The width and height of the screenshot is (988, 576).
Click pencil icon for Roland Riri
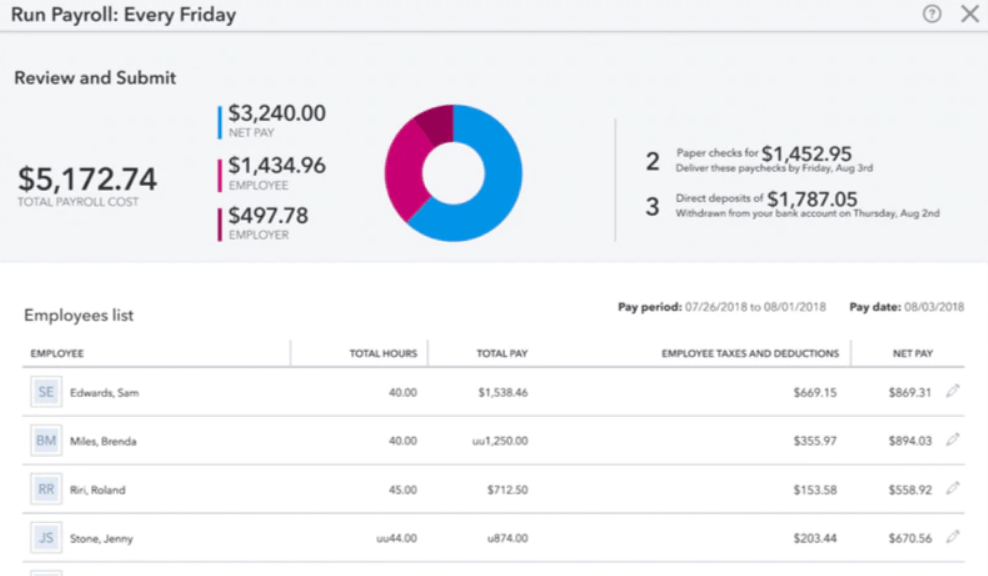point(952,489)
